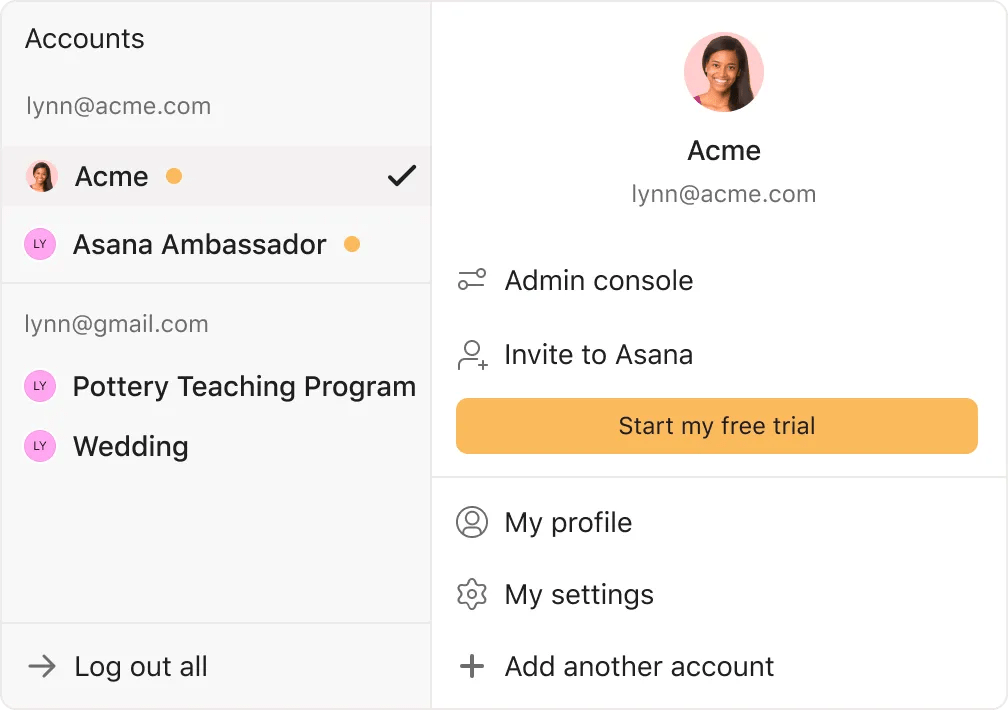
Task: Click the checkmark beside Acme
Action: 402,177
